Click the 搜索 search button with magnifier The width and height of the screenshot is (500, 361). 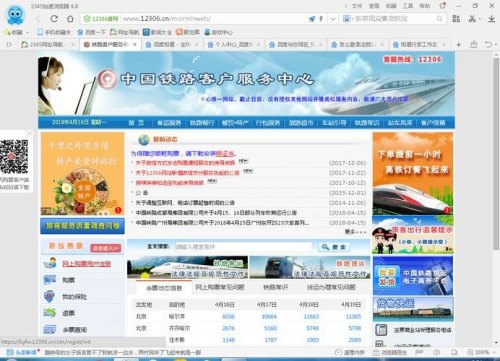[x=334, y=247]
